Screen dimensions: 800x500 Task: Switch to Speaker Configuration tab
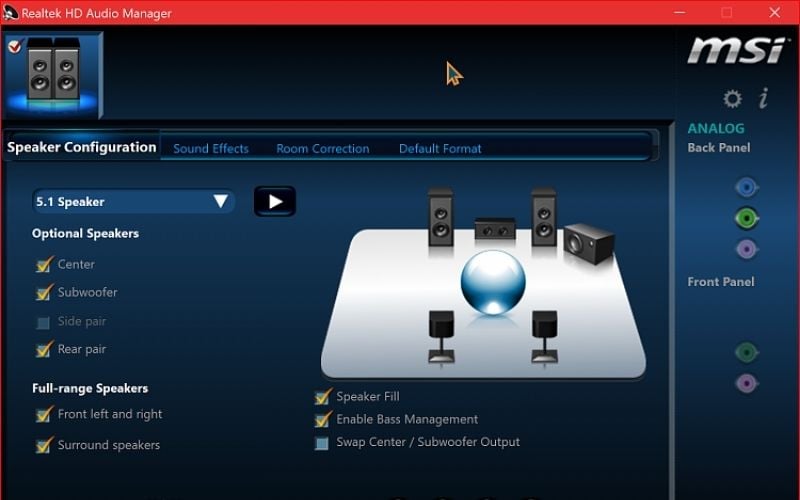(82, 147)
